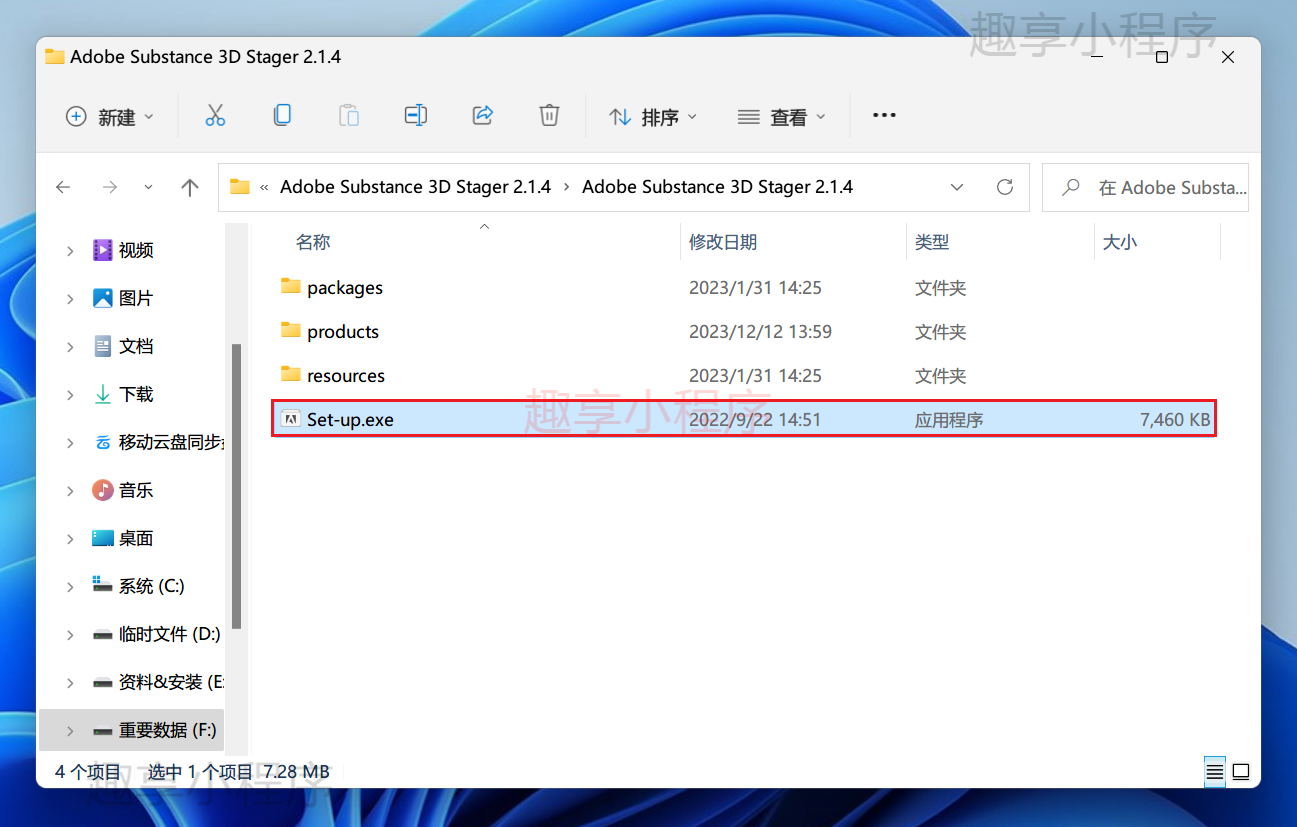Select the Set-up.exe file name
Viewport: 1297px width, 827px height.
coord(350,420)
